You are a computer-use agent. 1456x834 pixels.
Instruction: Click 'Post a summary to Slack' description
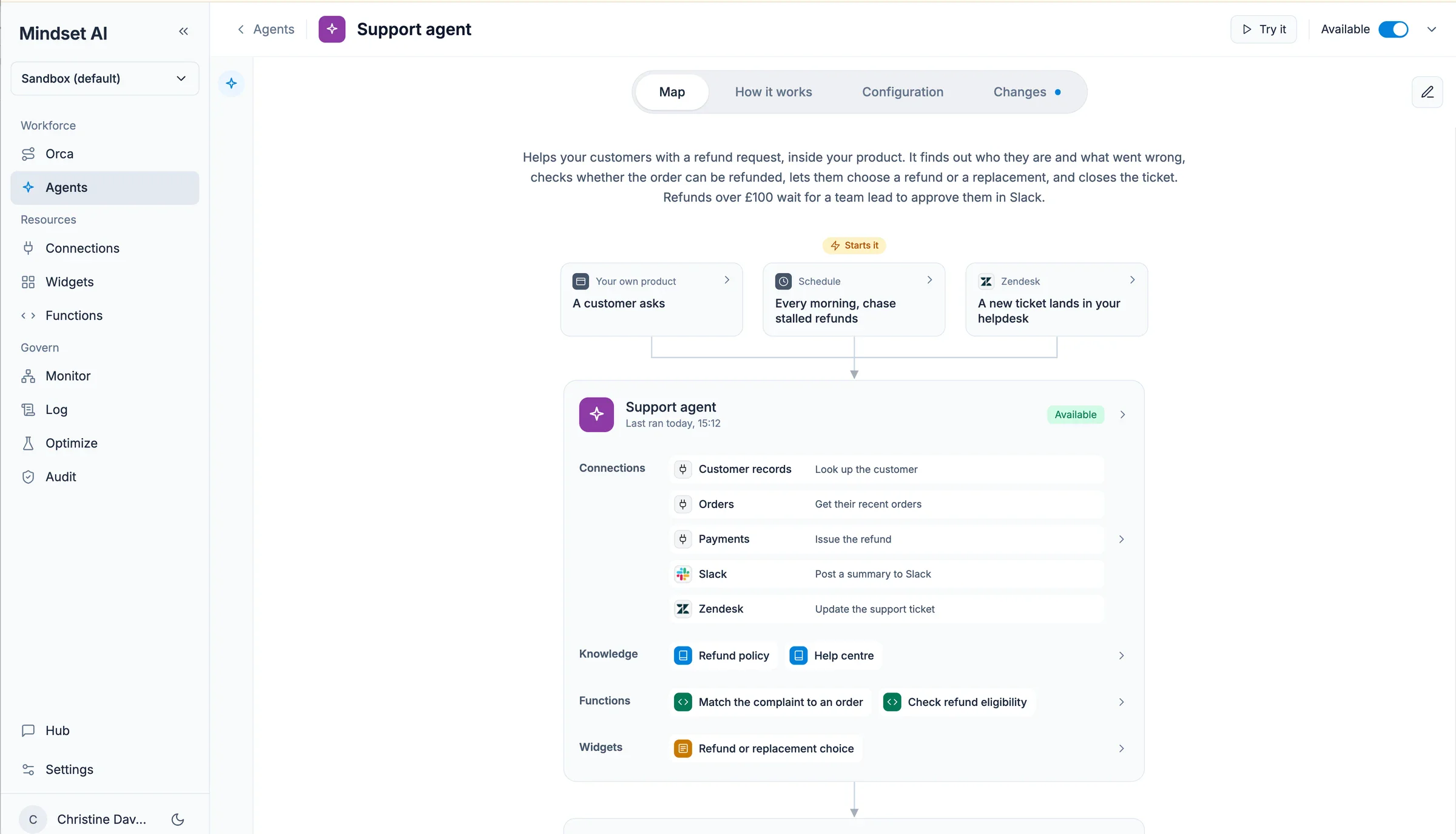(x=872, y=574)
